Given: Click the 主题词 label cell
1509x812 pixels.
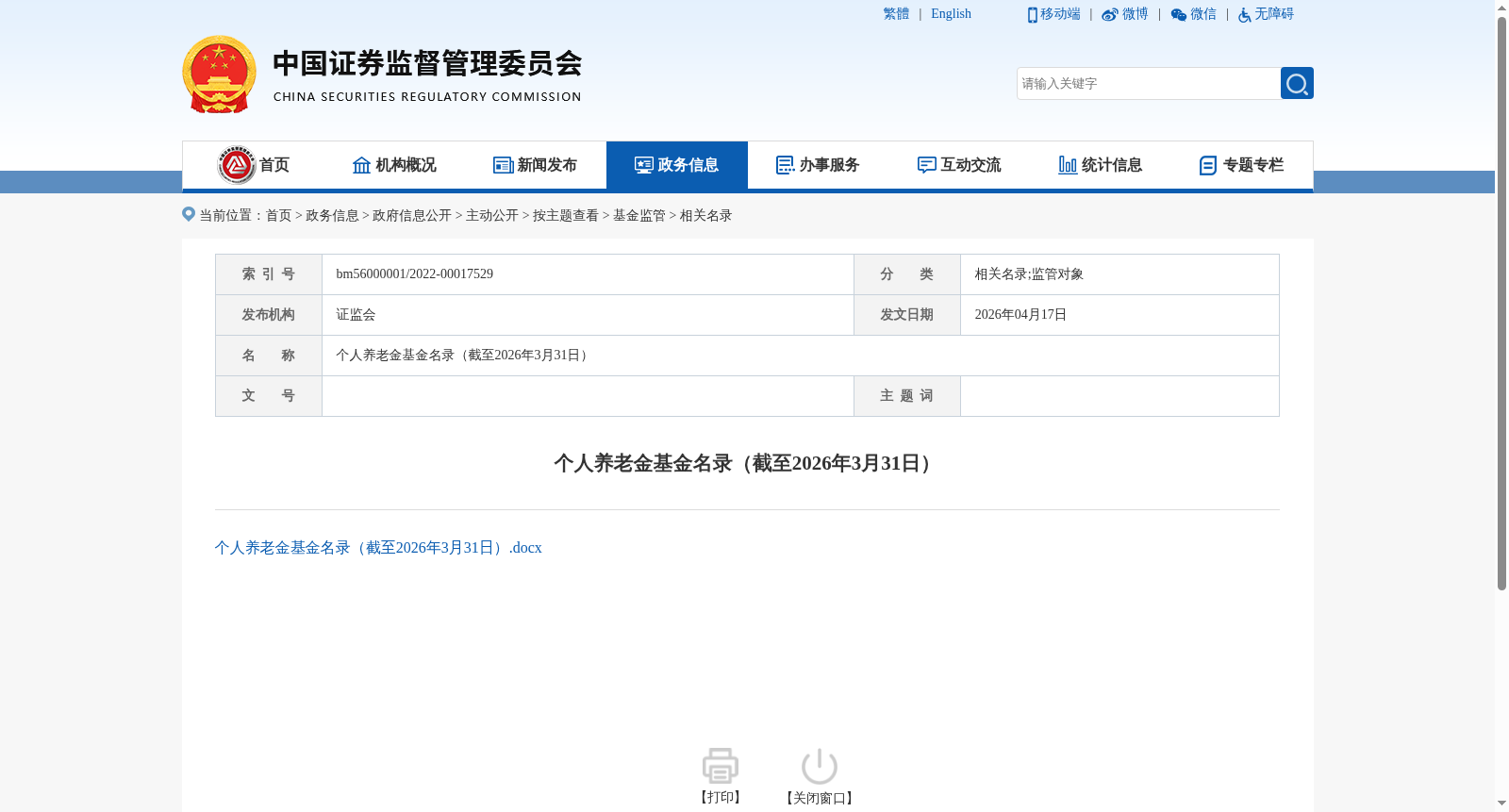Looking at the screenshot, I should click(x=907, y=396).
